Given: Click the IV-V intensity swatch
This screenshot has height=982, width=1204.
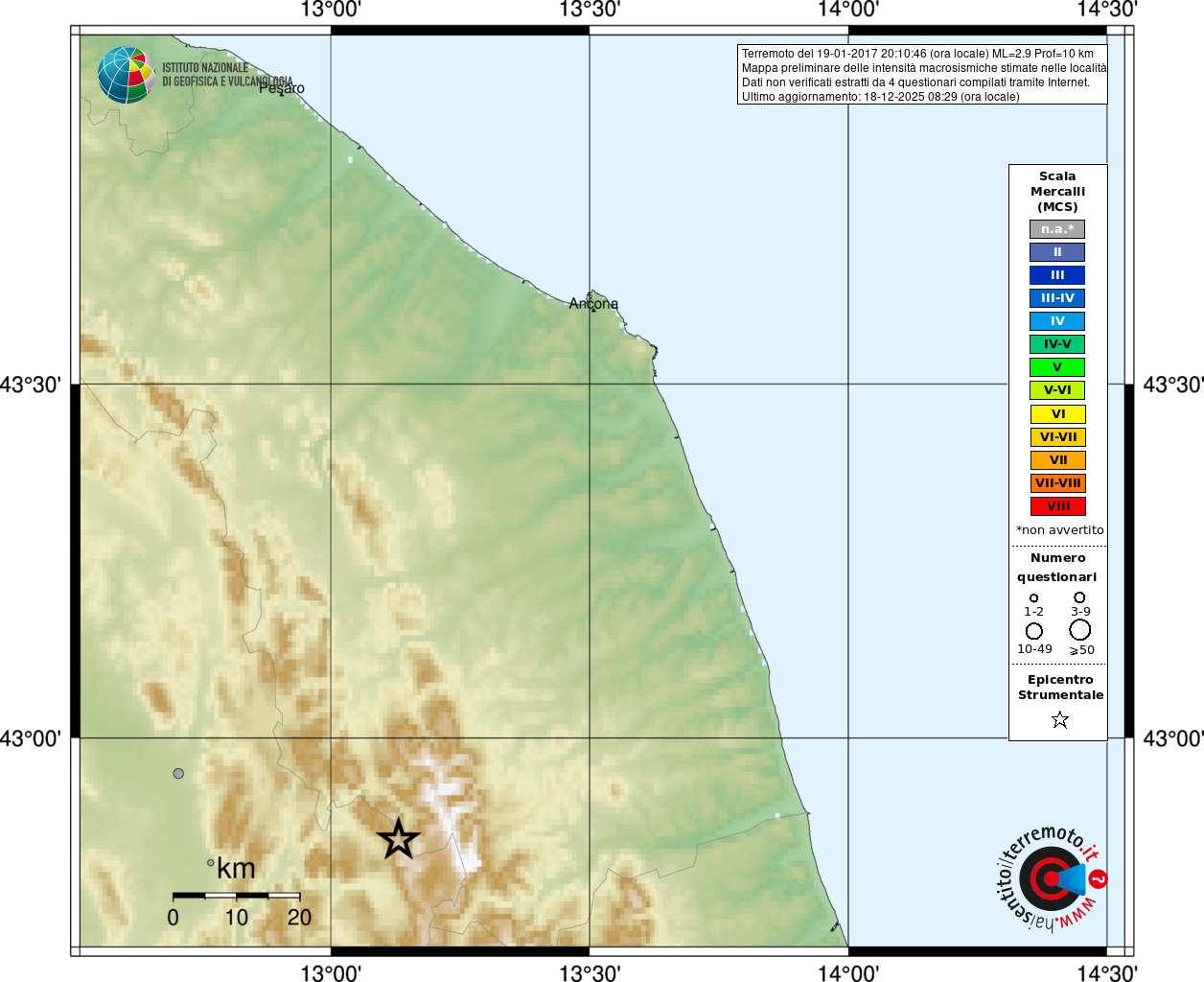Looking at the screenshot, I should [1057, 344].
